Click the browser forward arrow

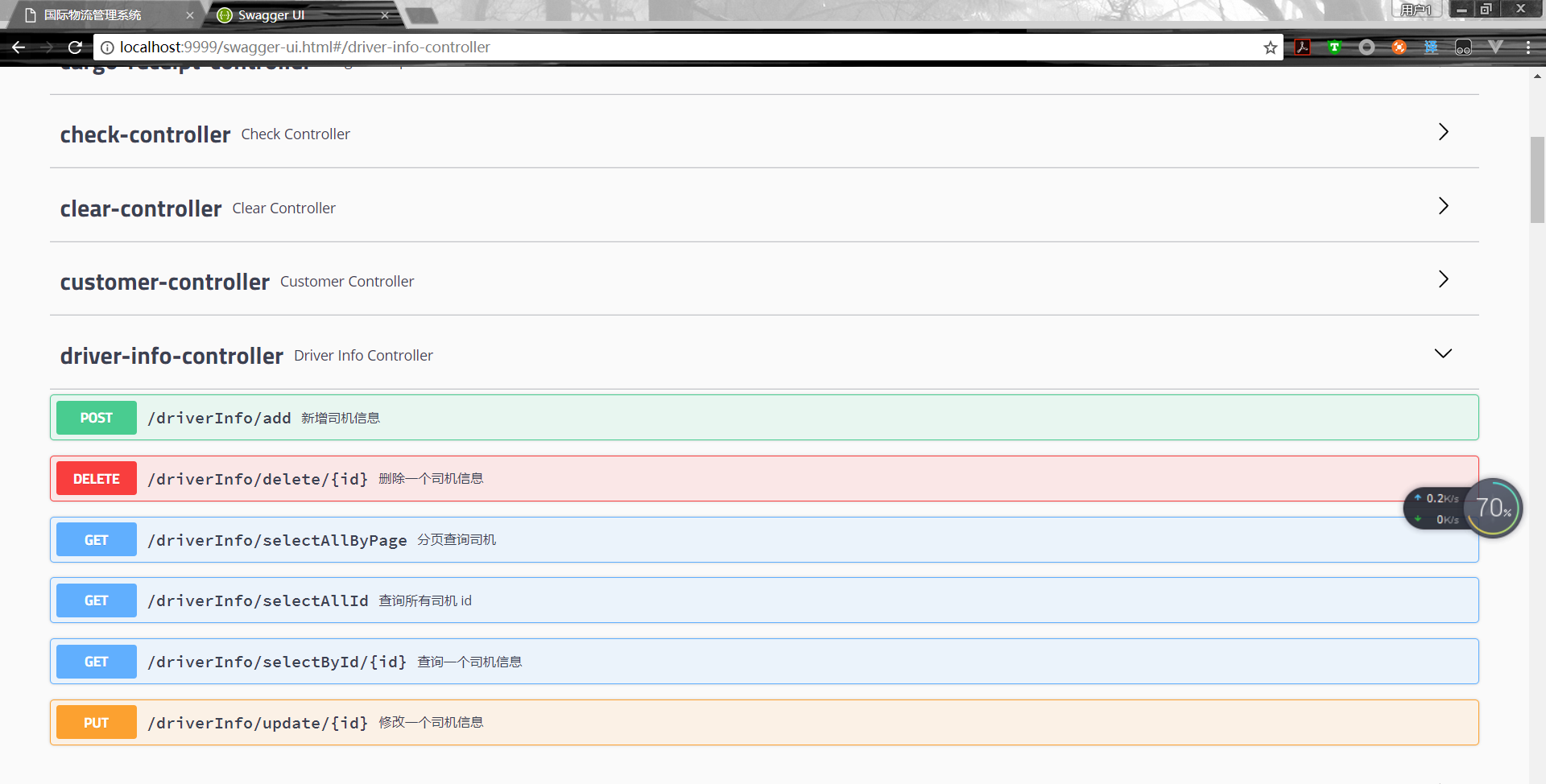click(x=48, y=47)
